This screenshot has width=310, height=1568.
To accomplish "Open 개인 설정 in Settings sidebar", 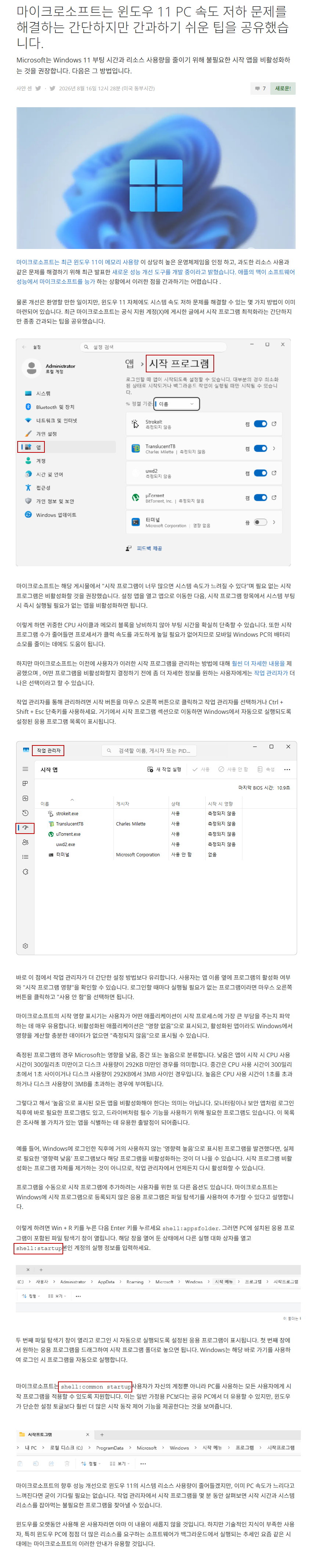I will click(40, 433).
